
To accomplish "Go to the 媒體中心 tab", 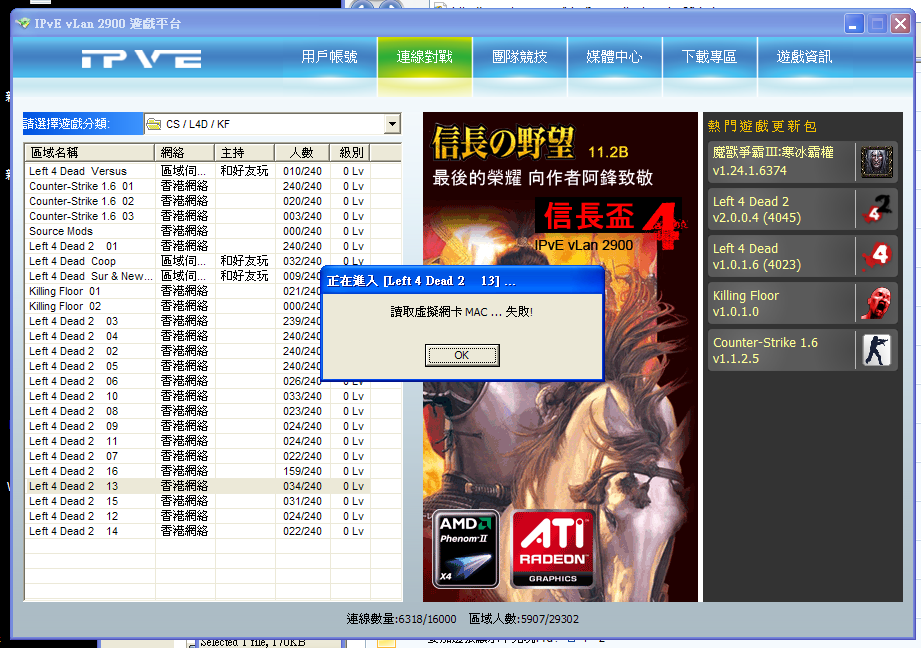I will [614, 58].
